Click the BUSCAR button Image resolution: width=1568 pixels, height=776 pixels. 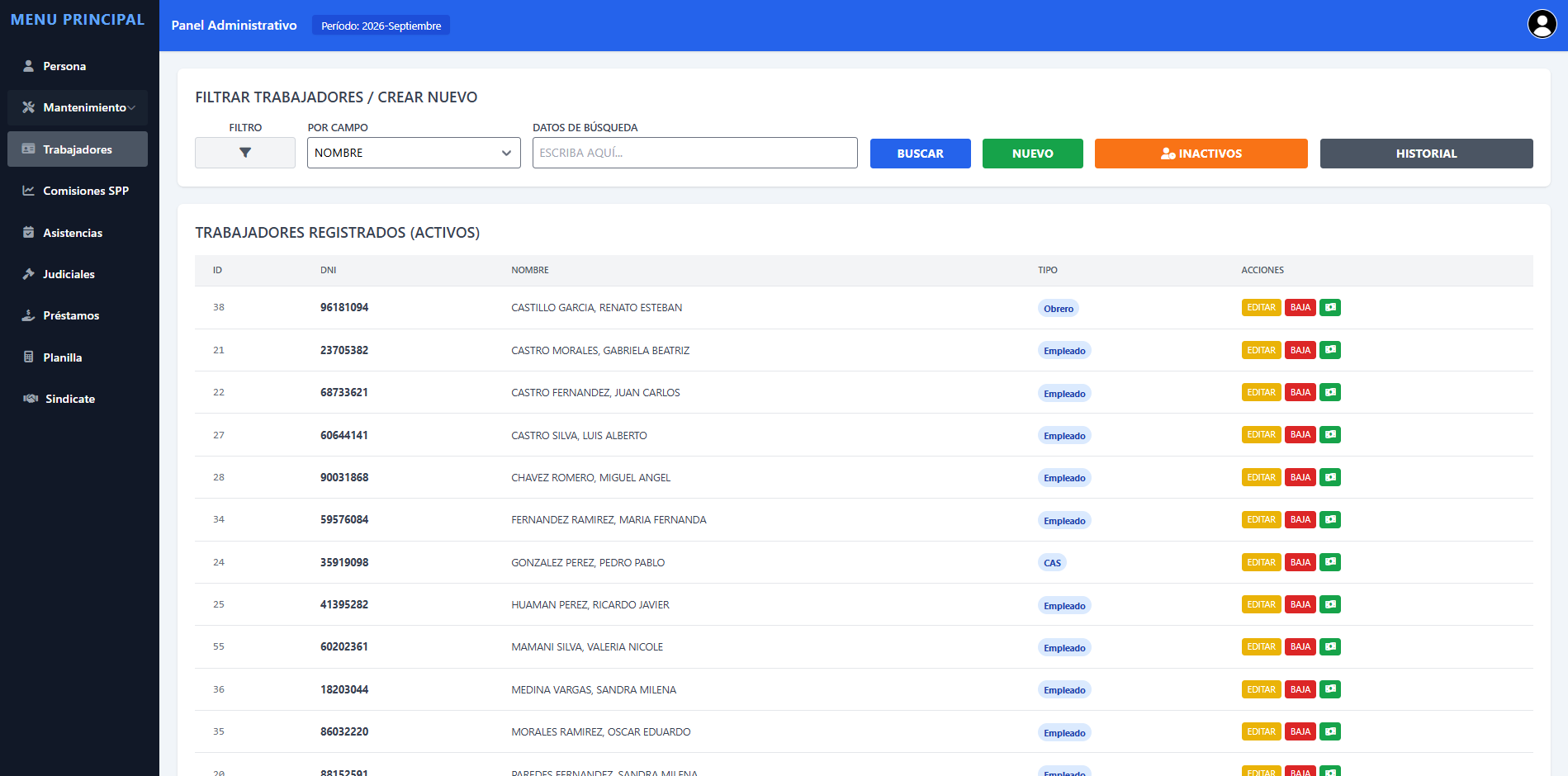921,154
